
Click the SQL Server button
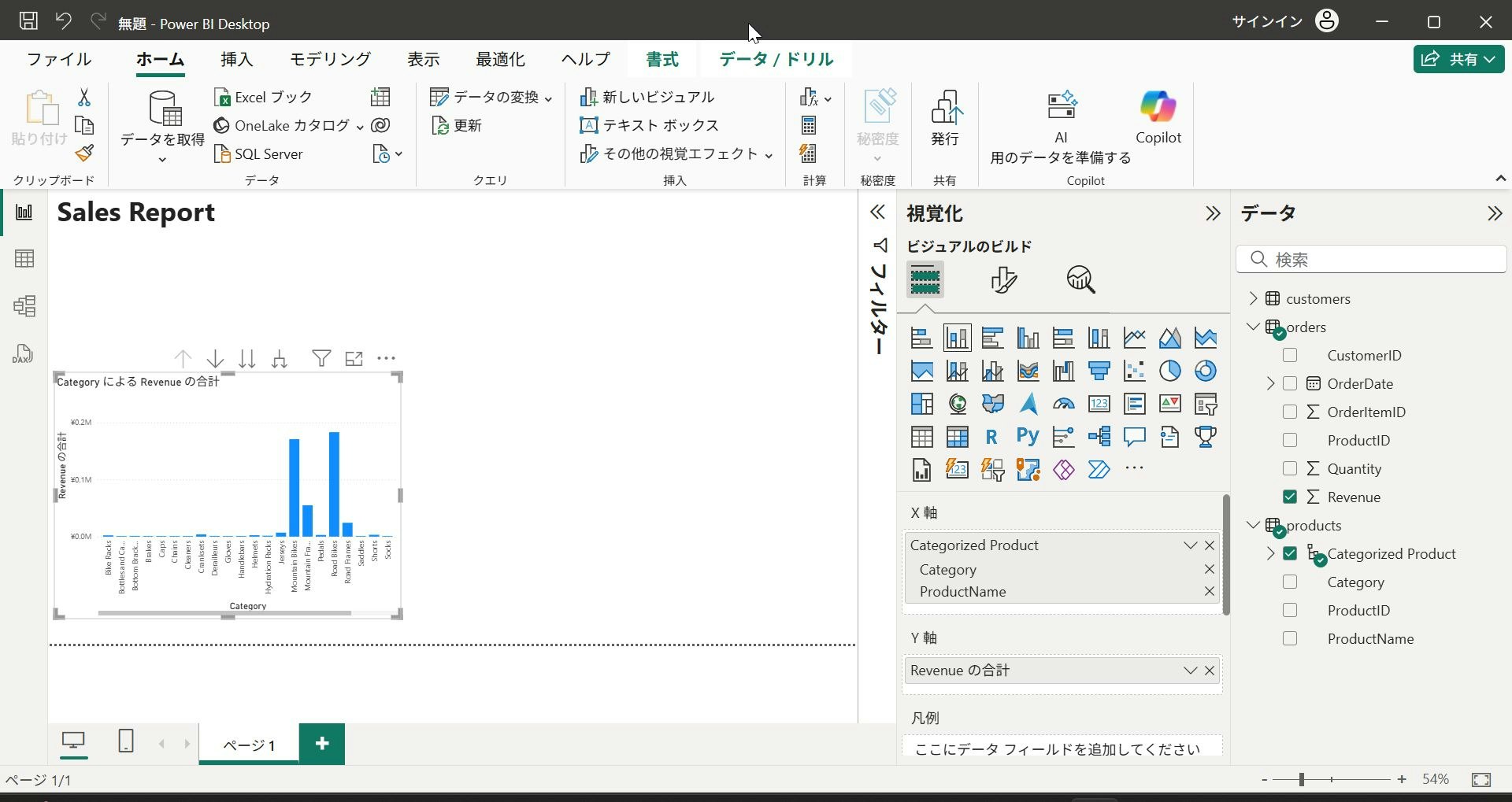(258, 153)
